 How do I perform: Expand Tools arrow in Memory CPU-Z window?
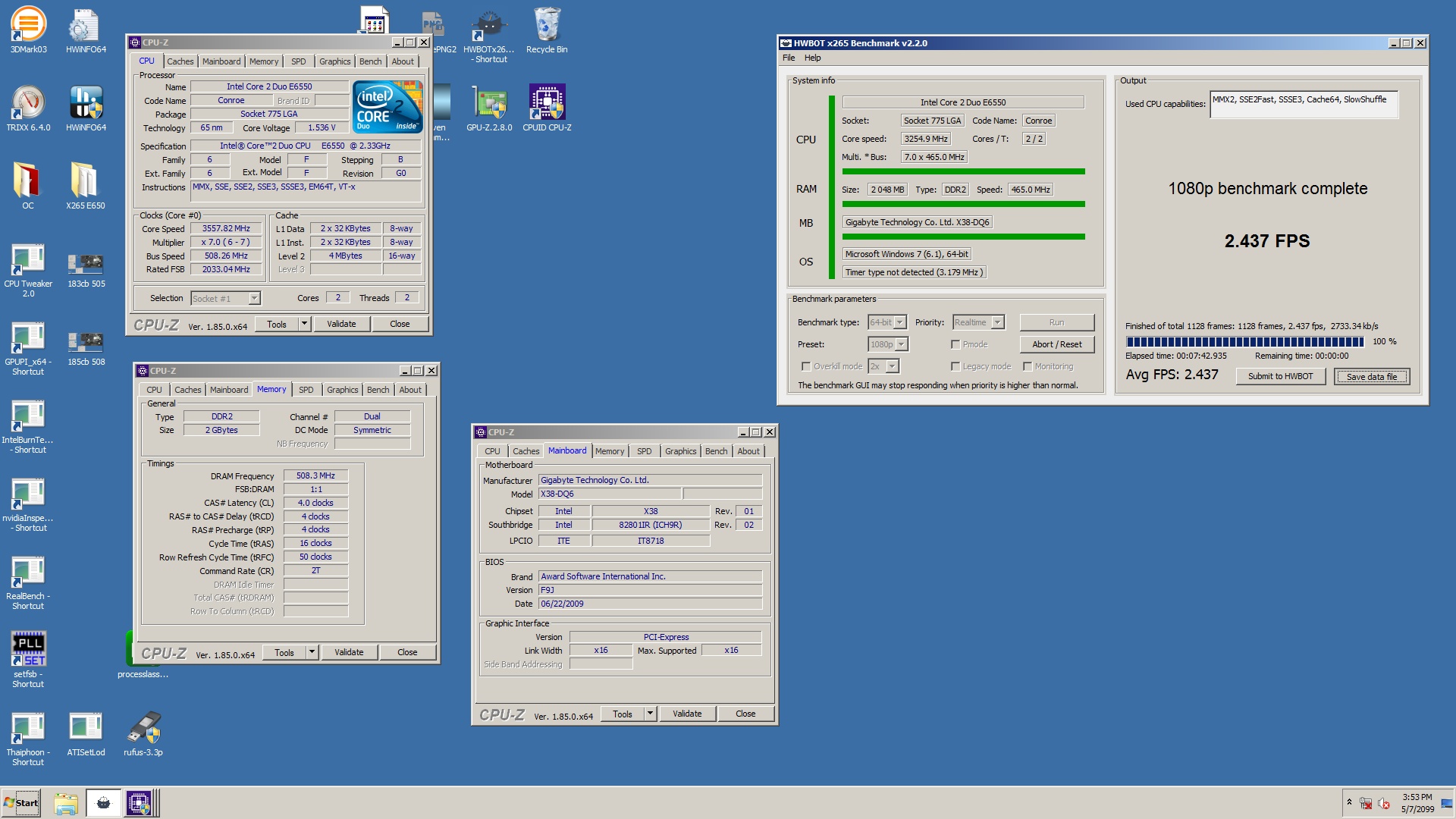(312, 653)
